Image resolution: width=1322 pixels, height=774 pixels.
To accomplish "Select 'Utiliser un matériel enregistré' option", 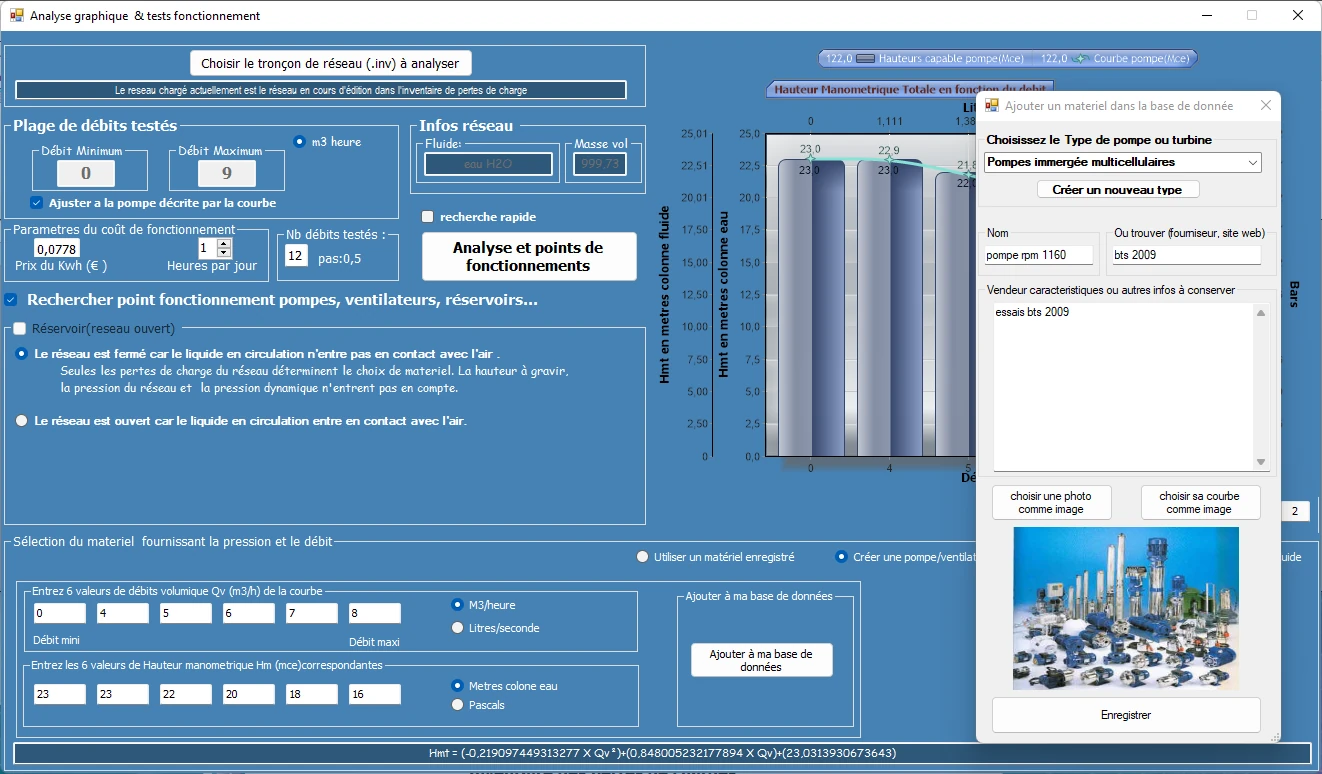I will click(643, 557).
